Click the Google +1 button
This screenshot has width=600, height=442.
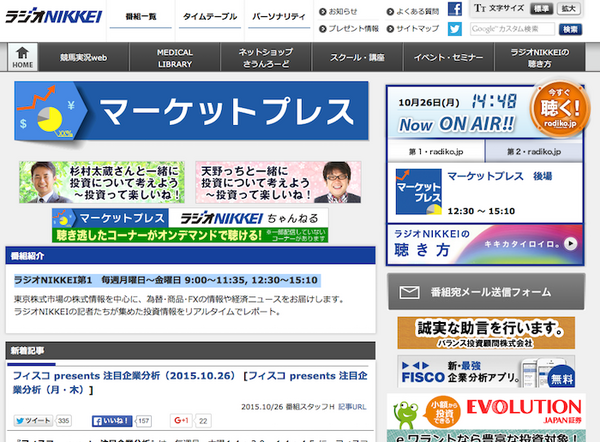[182, 421]
